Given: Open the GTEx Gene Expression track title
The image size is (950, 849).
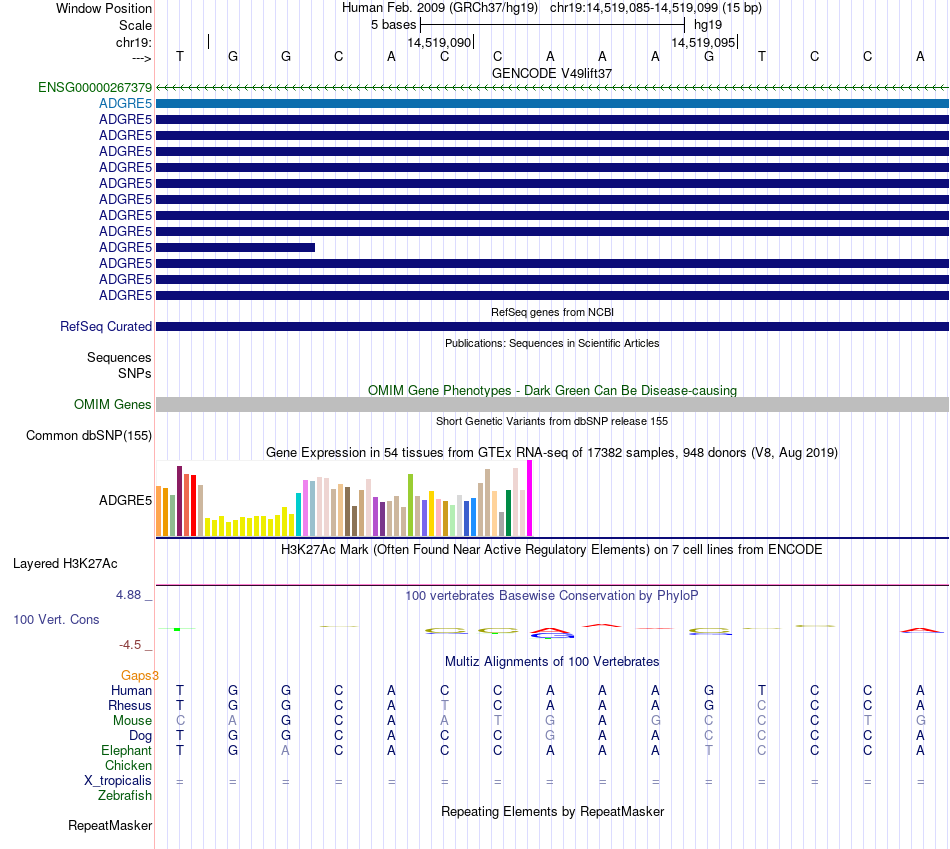Looking at the screenshot, I should click(552, 453).
